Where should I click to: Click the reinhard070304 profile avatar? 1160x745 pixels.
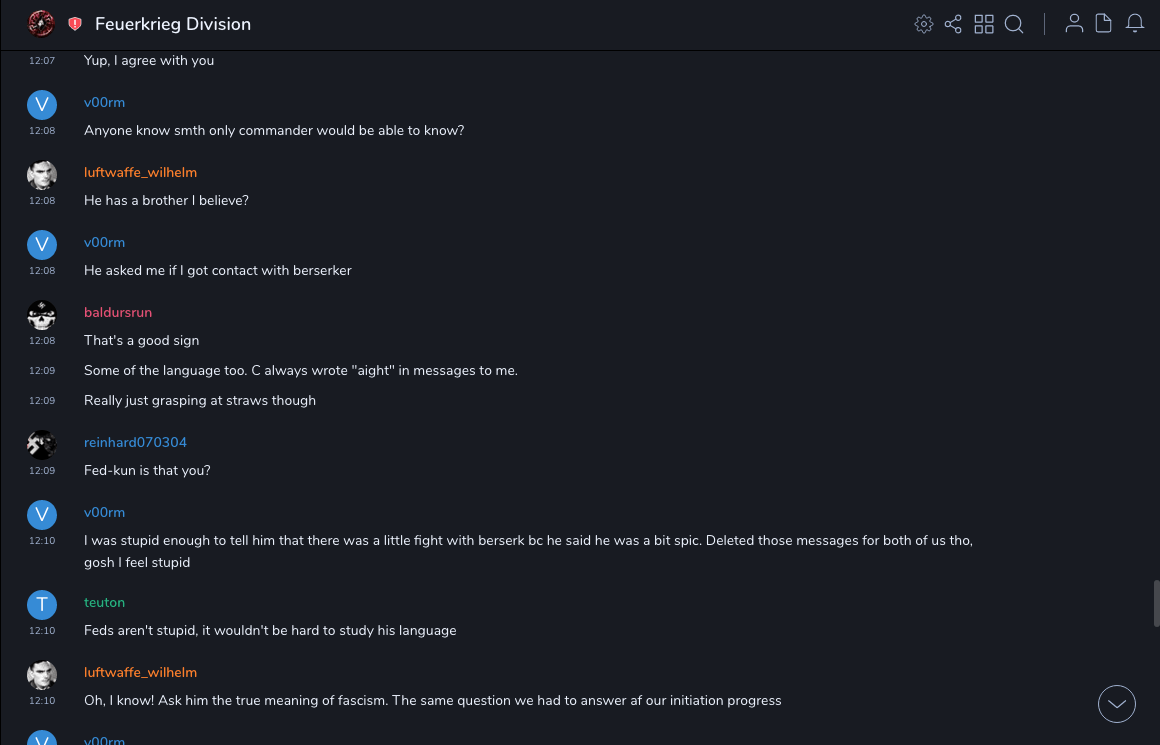point(41,444)
